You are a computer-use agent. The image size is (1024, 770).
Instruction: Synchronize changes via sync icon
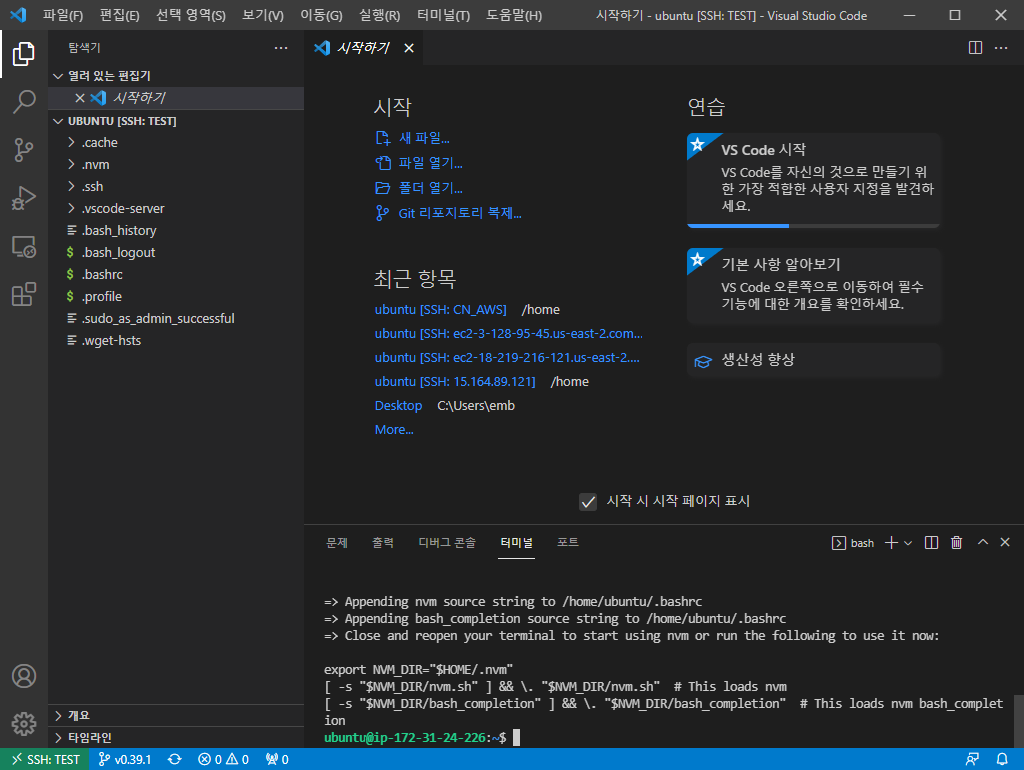pos(174,760)
